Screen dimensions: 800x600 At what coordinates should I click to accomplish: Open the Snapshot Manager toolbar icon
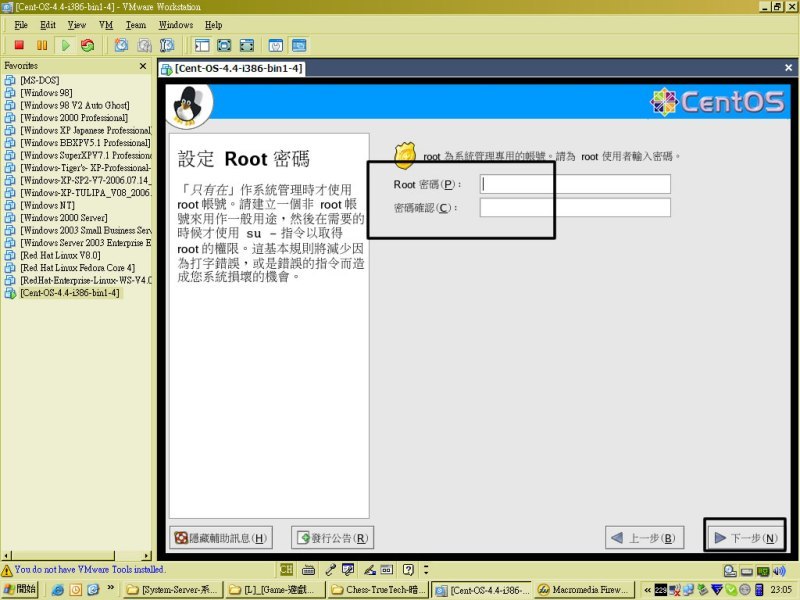167,45
